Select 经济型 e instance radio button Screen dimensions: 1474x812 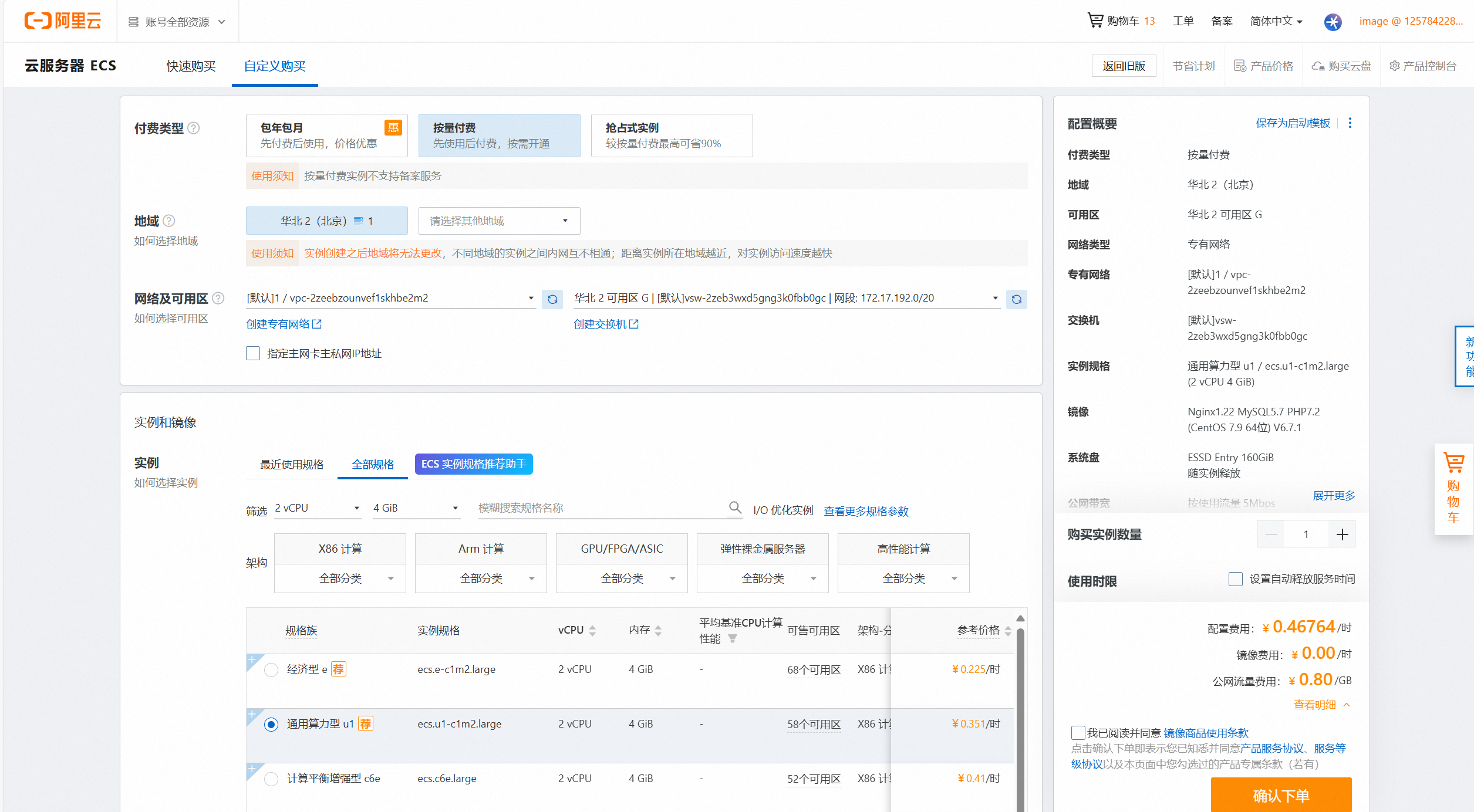click(x=271, y=669)
